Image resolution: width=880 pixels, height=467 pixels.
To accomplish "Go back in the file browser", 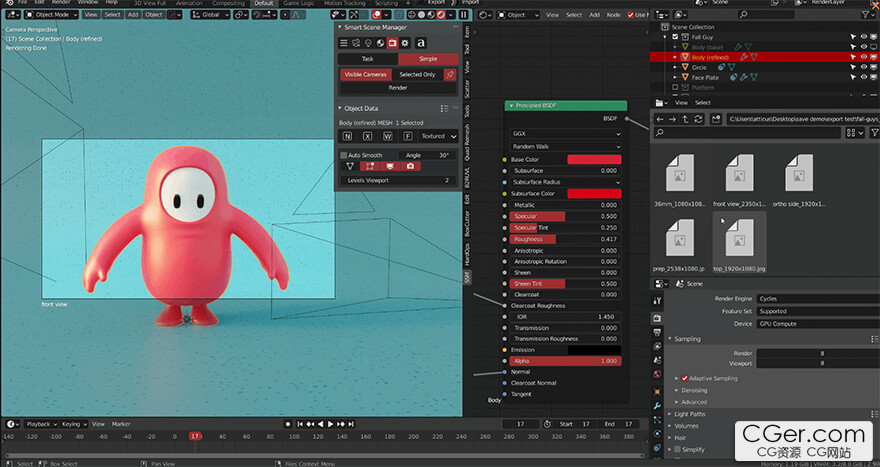I will tap(660, 119).
